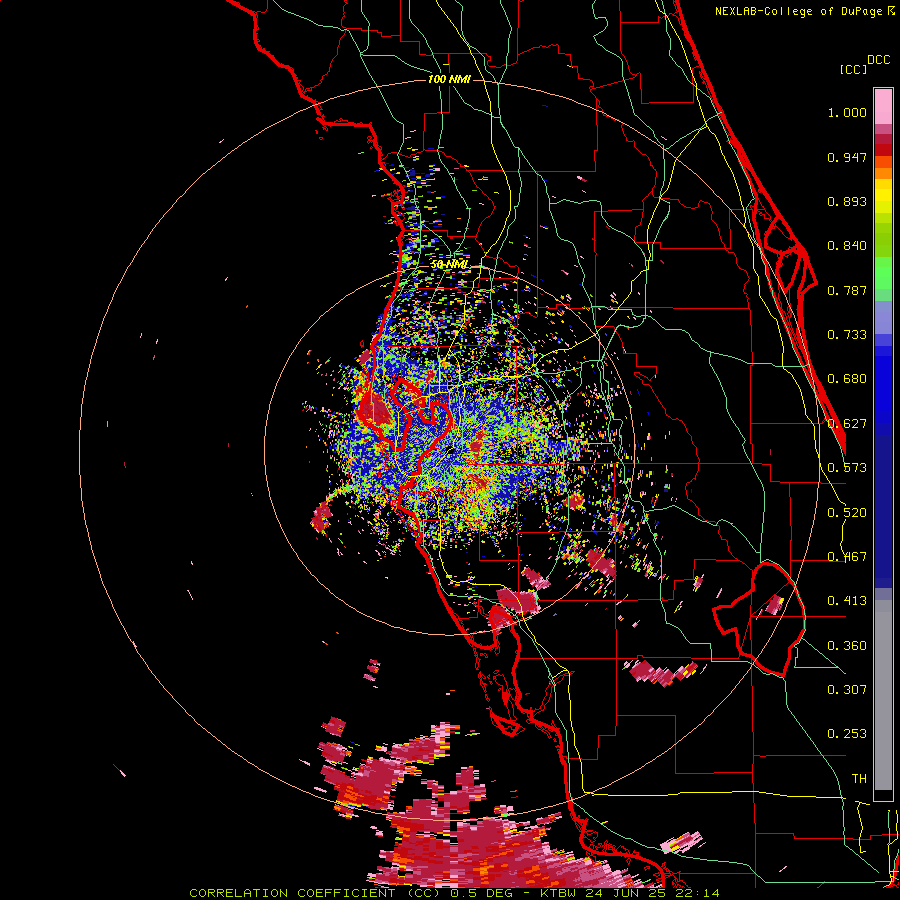Select the 0.787 scale value

(847, 290)
